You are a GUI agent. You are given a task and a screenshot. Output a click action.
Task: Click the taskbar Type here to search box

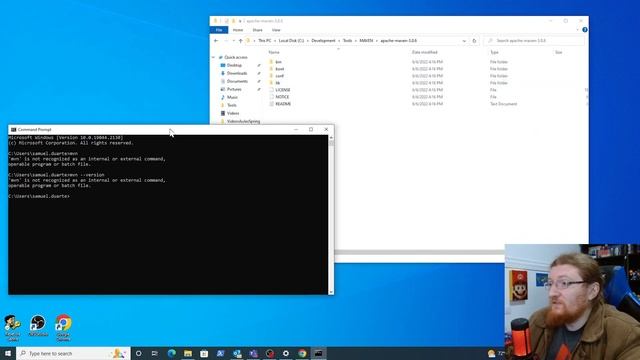[73, 353]
